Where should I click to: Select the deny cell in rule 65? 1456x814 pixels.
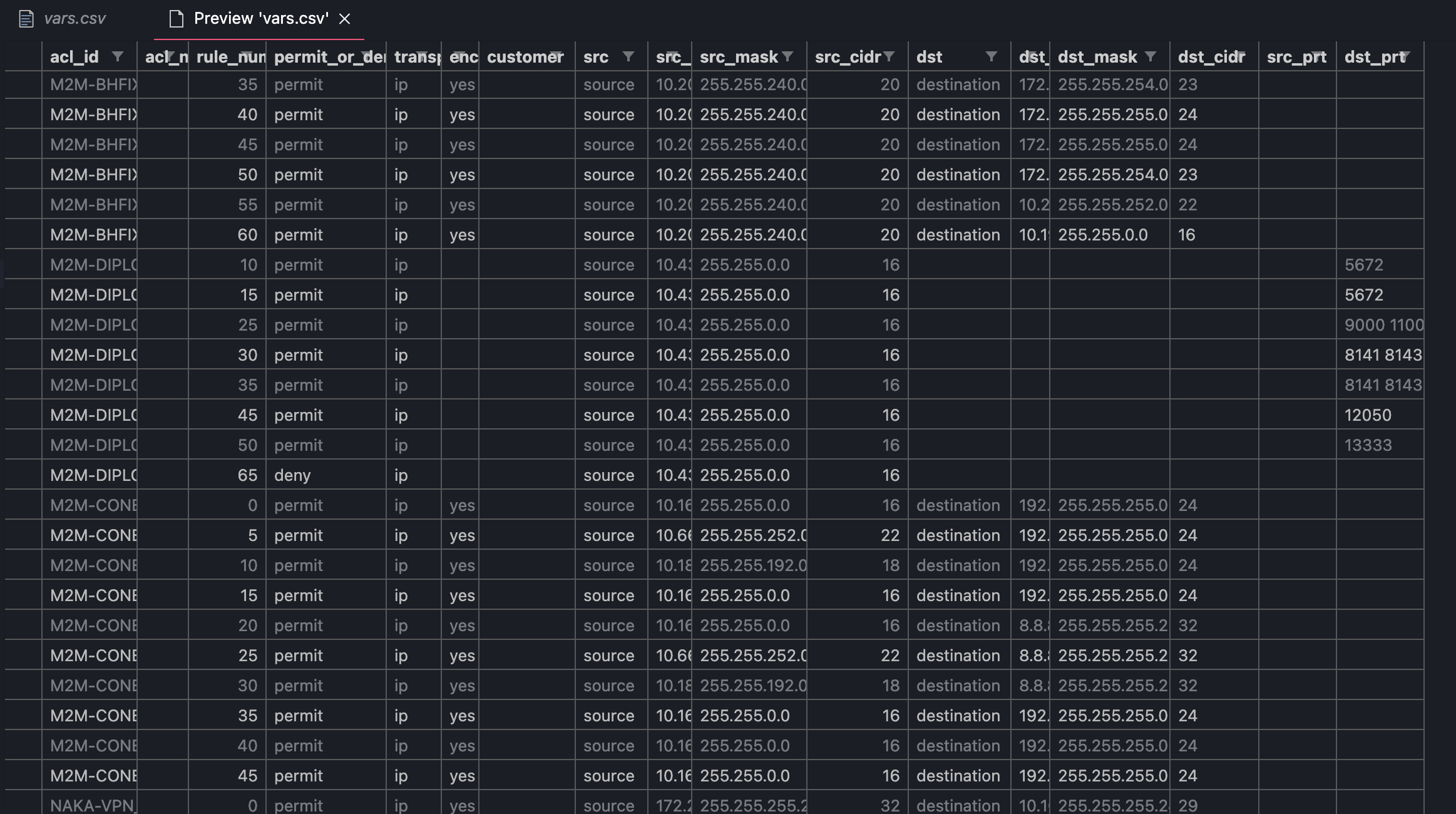(292, 475)
